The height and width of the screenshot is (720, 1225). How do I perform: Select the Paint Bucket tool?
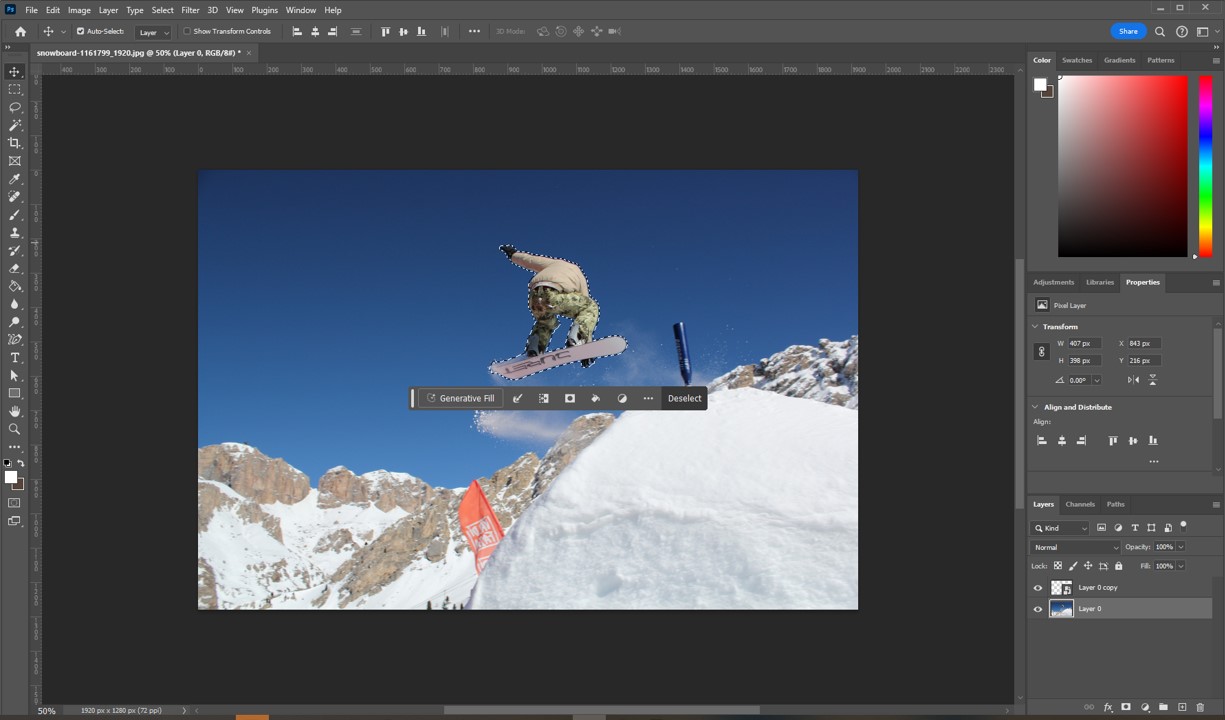point(14,286)
